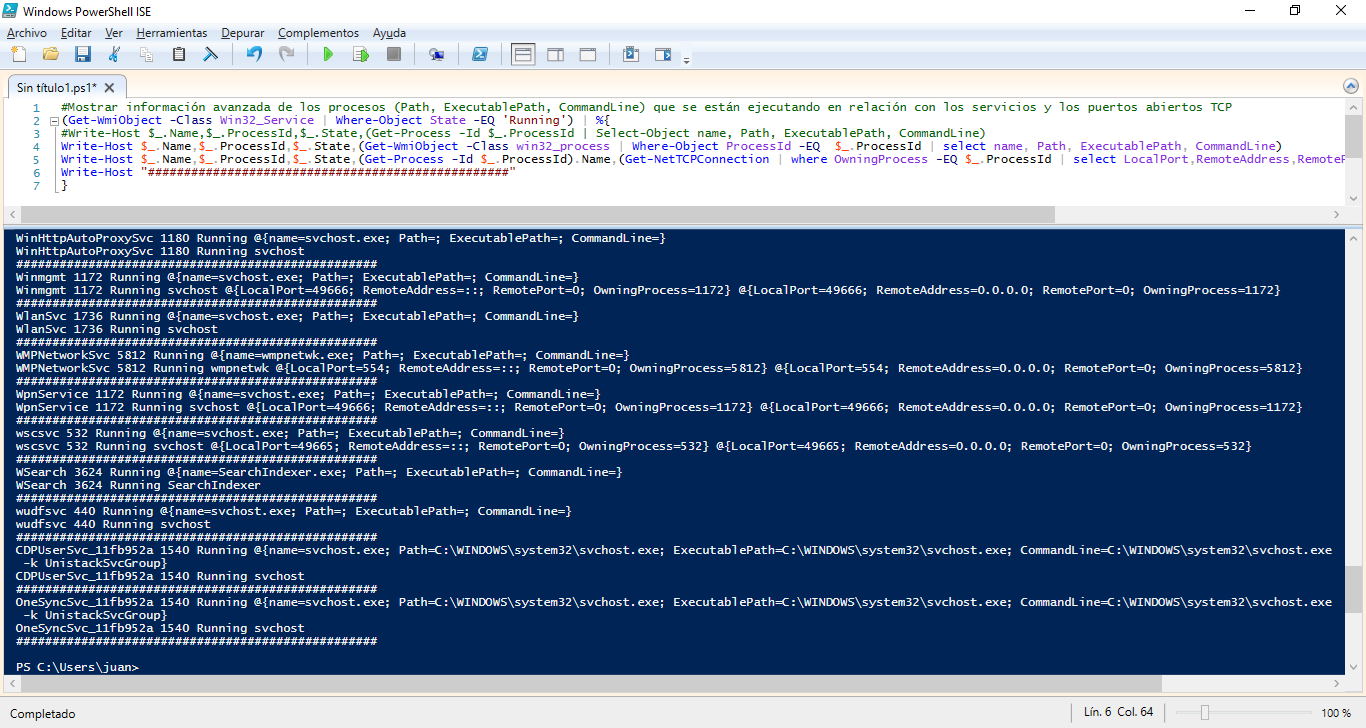
Task: Expand the toolbar overflow options arrow
Action: click(x=686, y=60)
